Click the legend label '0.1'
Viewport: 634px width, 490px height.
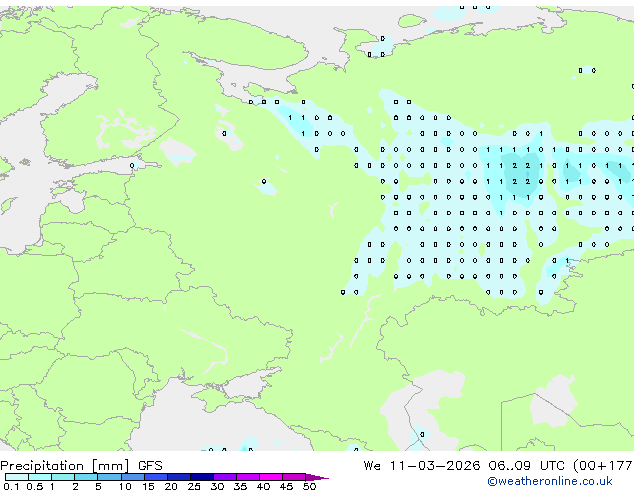point(11,486)
